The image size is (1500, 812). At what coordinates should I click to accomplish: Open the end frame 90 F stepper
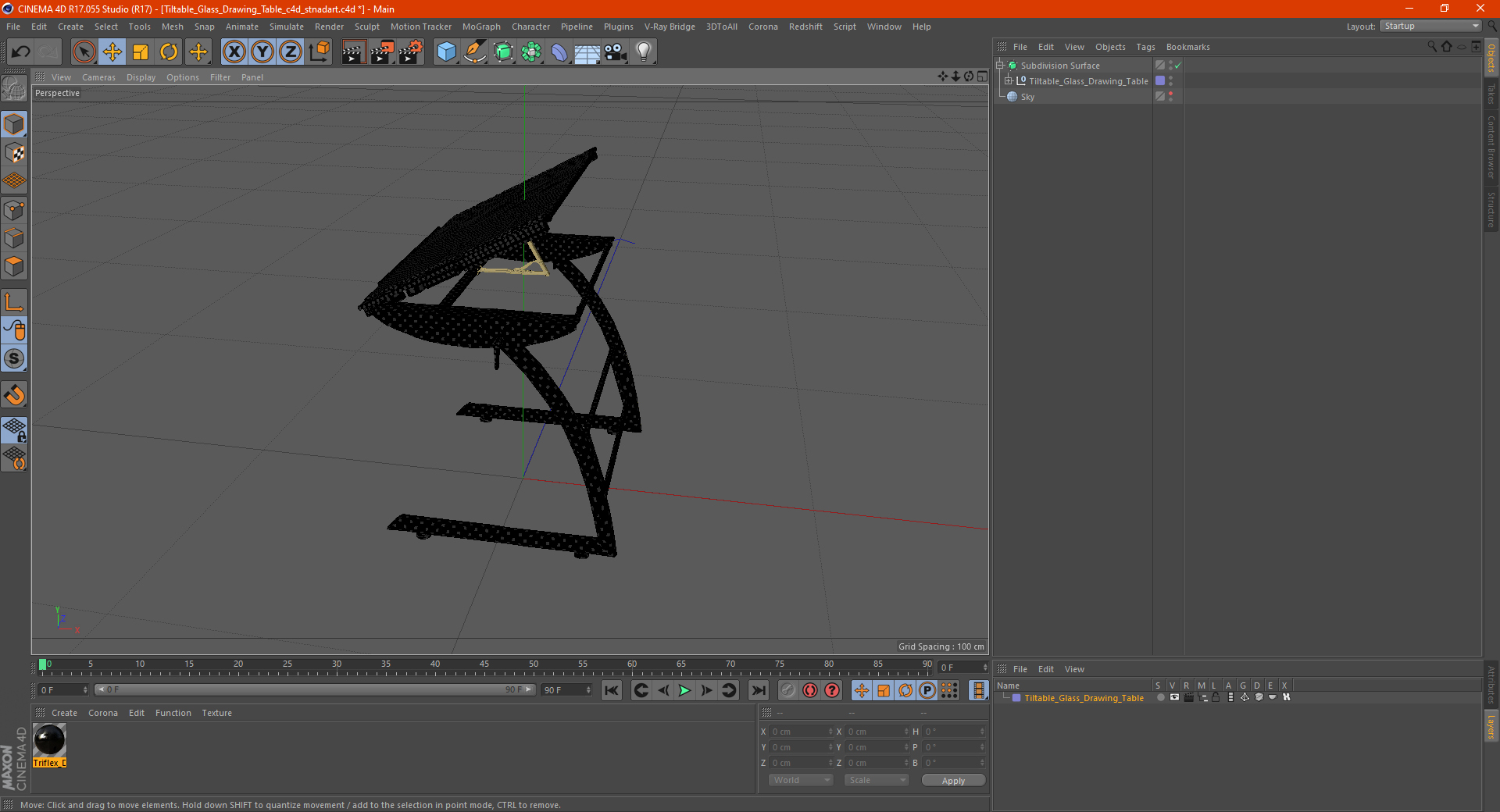pos(588,690)
